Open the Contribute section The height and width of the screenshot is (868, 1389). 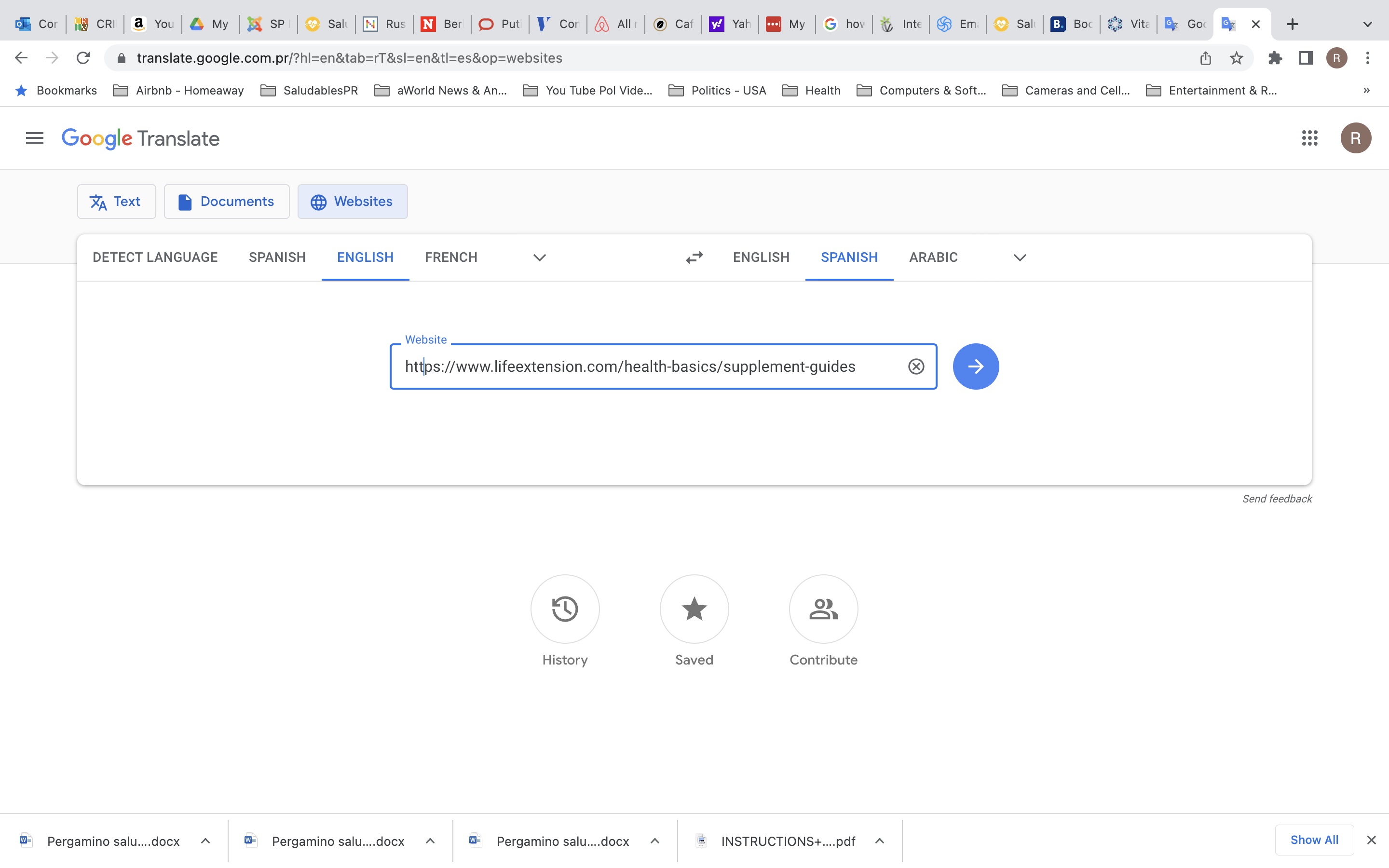(823, 609)
